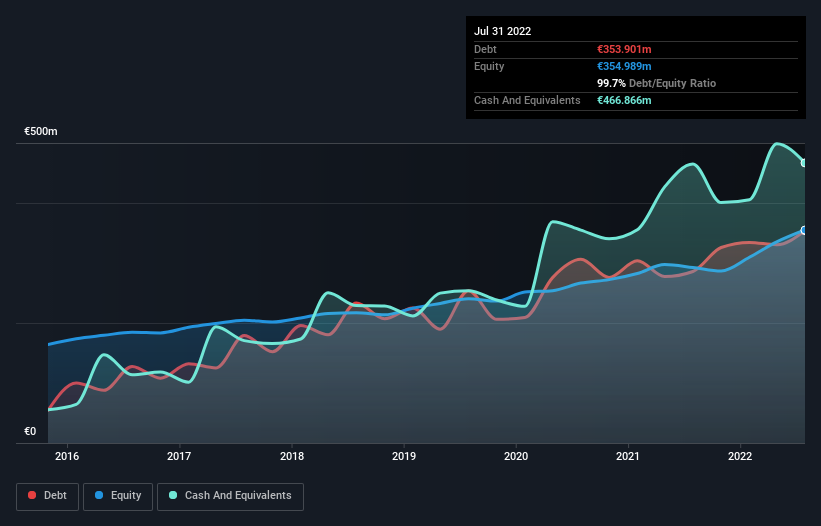Click the blue Equity legend dot

pyautogui.click(x=99, y=495)
